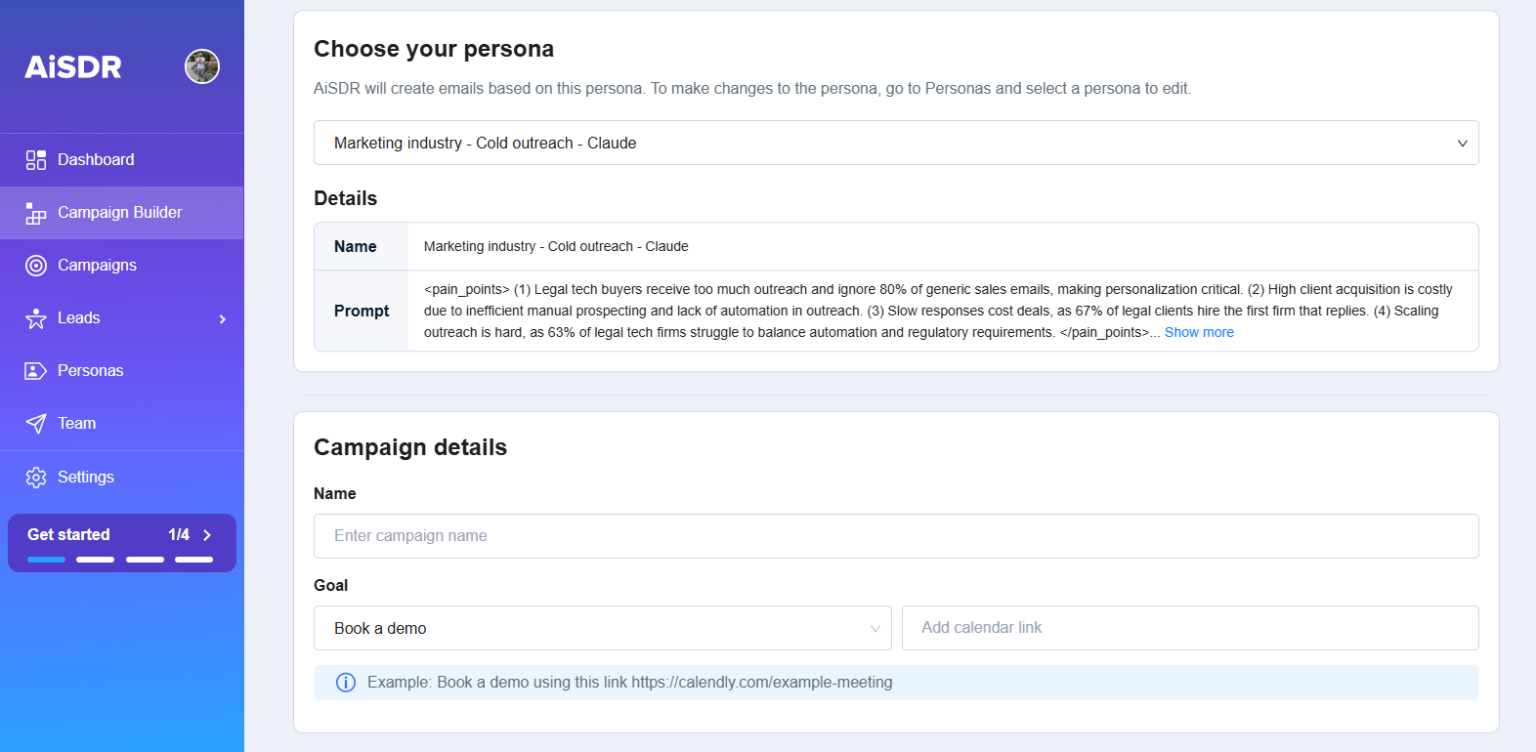Click the Dashboard icon in sidebar
Screen dimensions: 1536x752
(36, 160)
